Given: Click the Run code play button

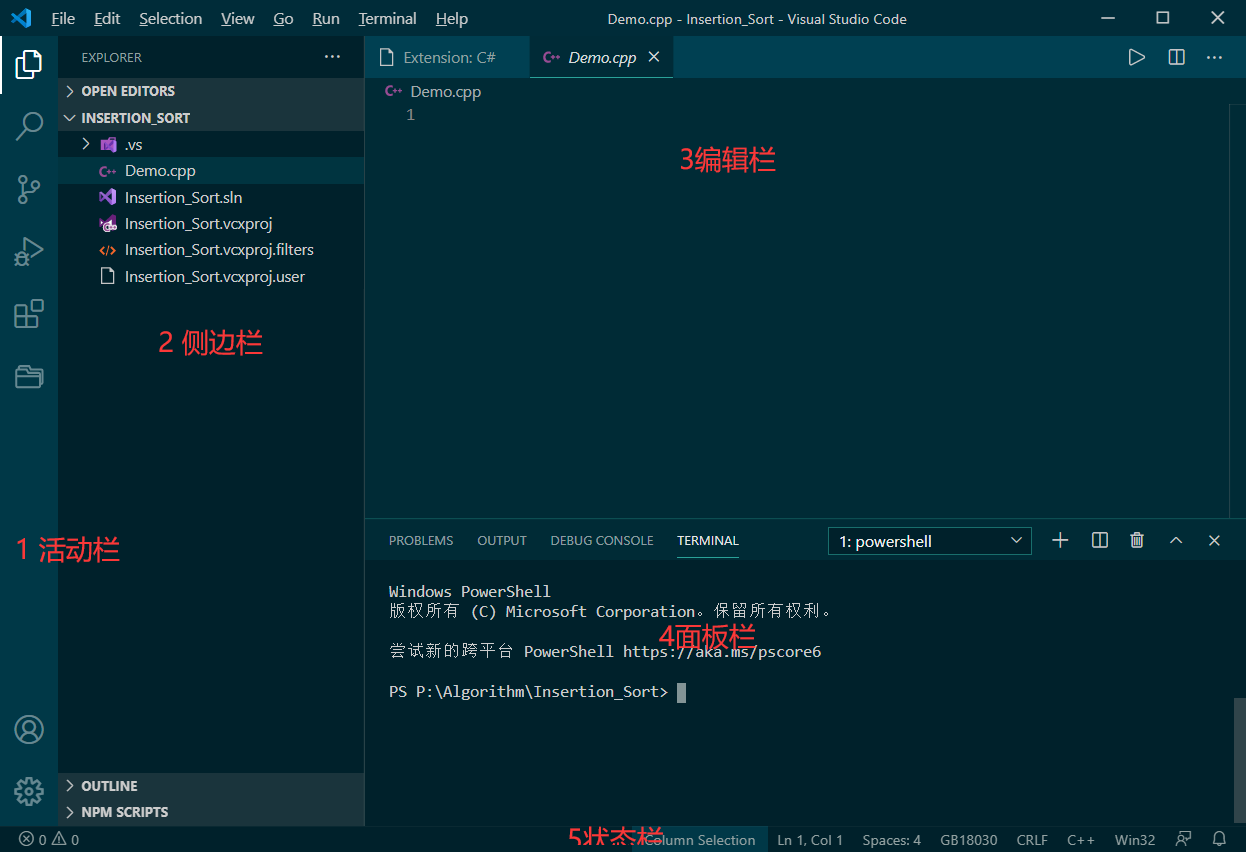Looking at the screenshot, I should point(1136,57).
